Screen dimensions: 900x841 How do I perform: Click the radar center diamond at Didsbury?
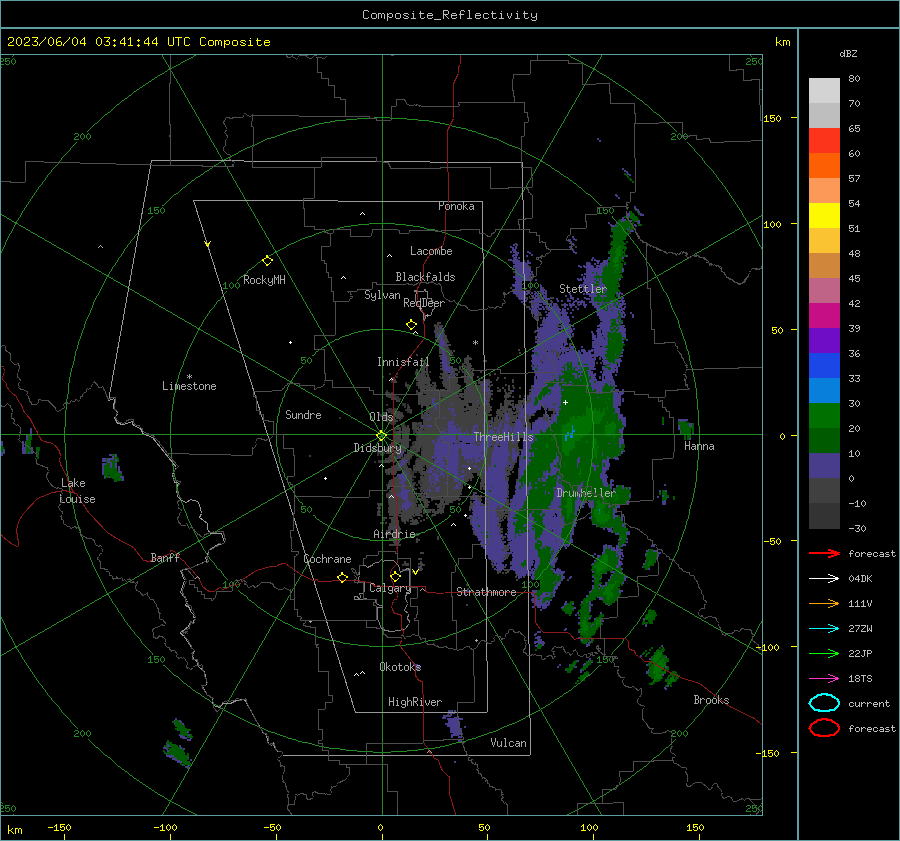381,436
